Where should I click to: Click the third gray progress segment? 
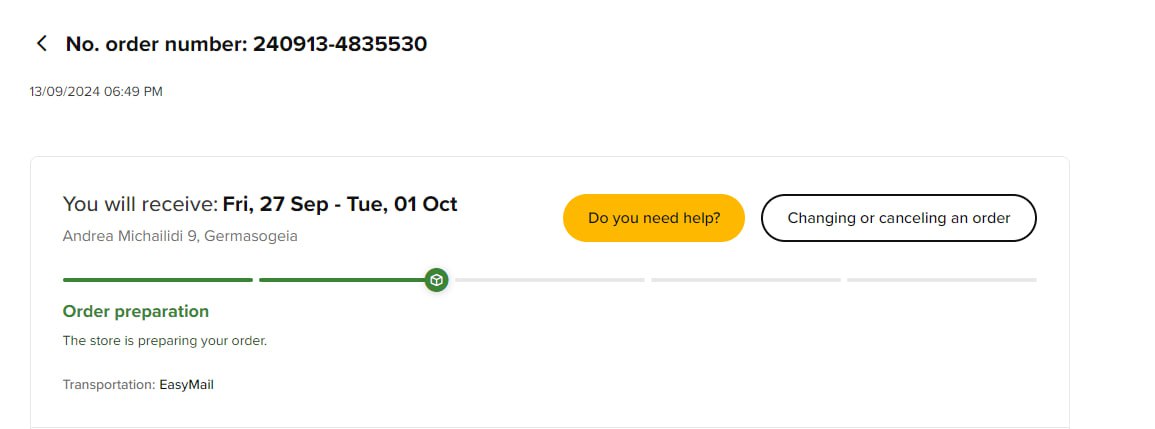coord(550,280)
